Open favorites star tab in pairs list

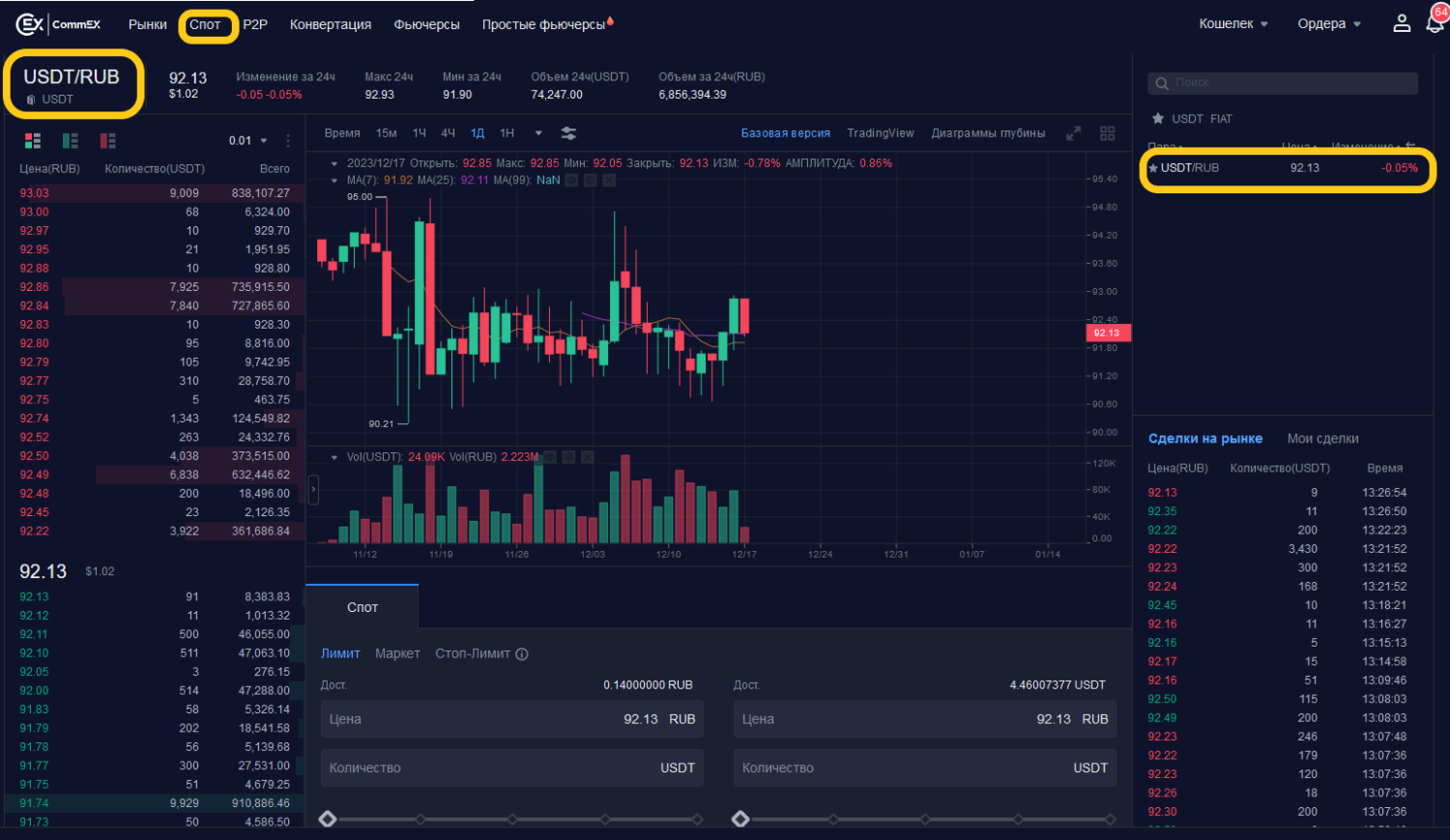[x=1158, y=119]
